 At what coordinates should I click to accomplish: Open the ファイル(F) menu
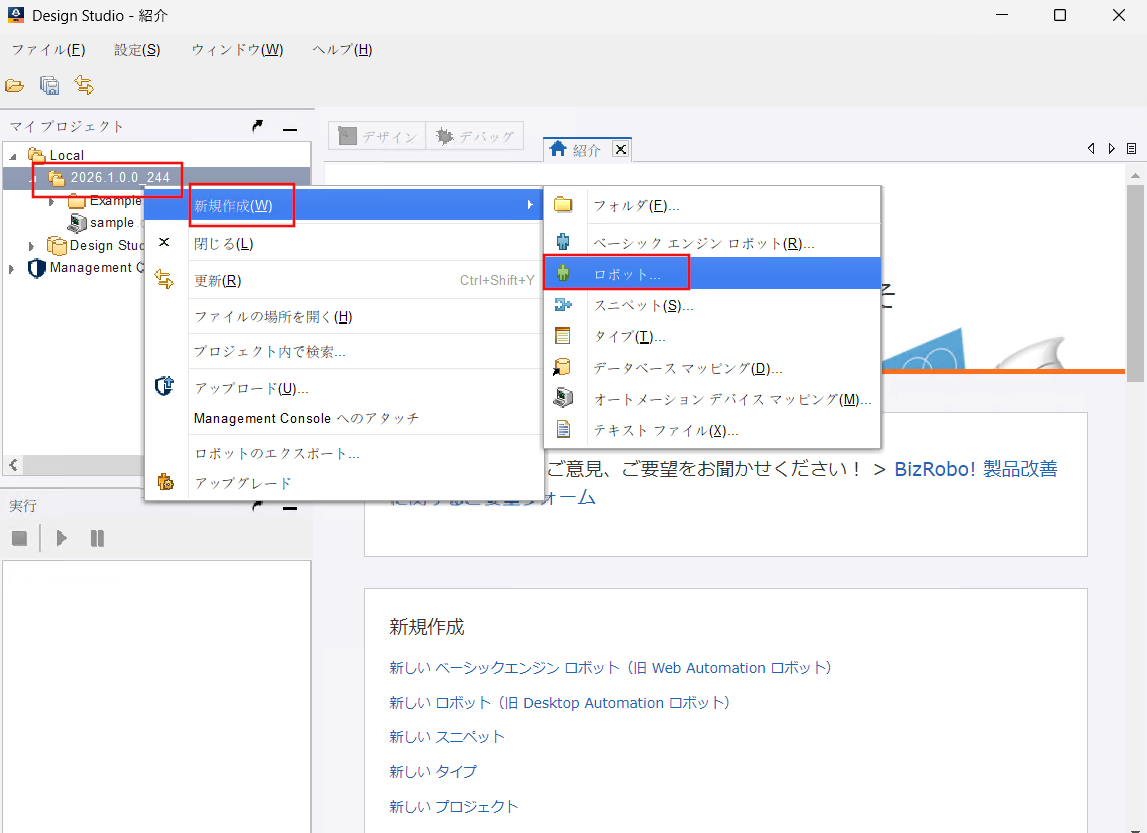(x=48, y=50)
